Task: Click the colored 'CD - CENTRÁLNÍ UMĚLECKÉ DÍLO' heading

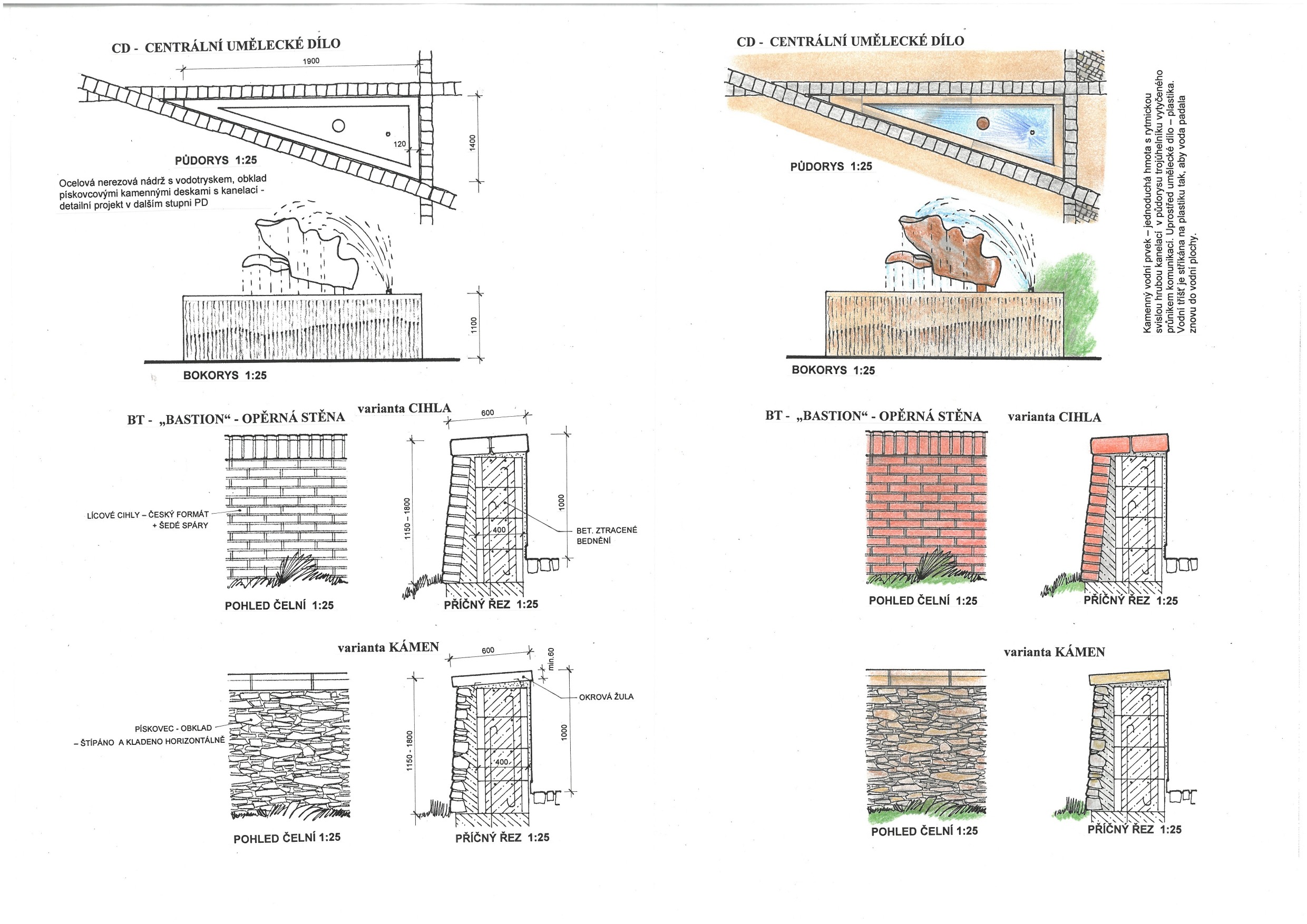Action: (x=850, y=42)
